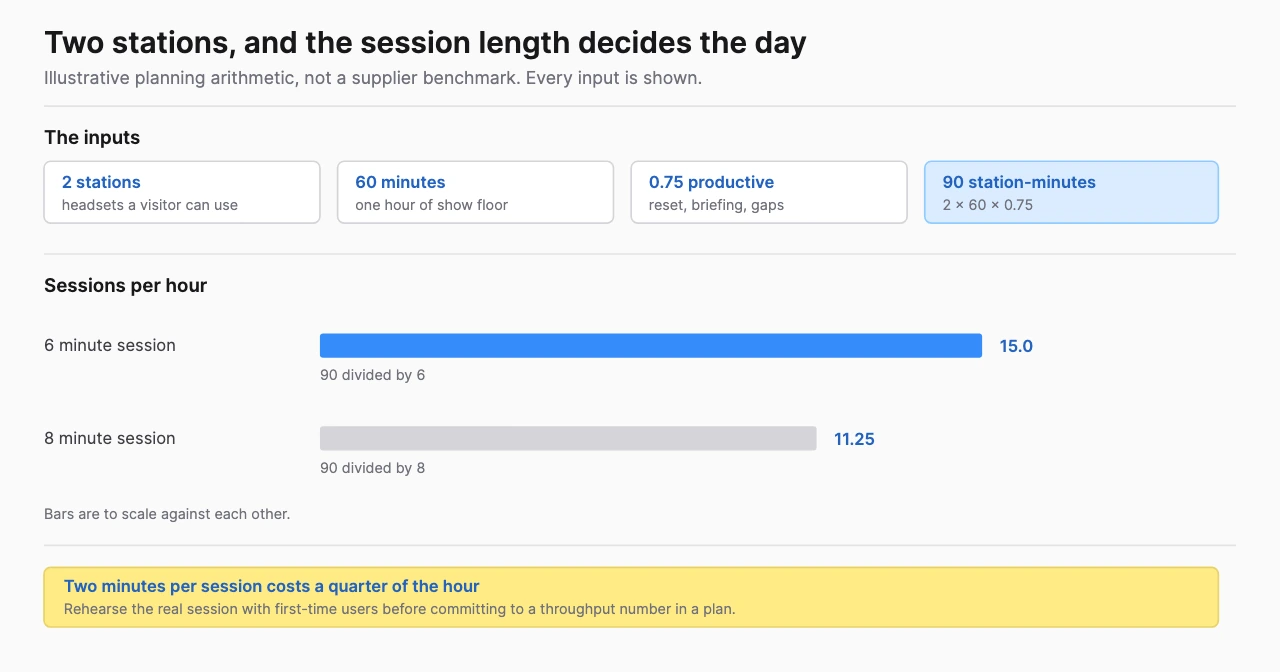Click "Two minutes per session" callout title

[272, 586]
